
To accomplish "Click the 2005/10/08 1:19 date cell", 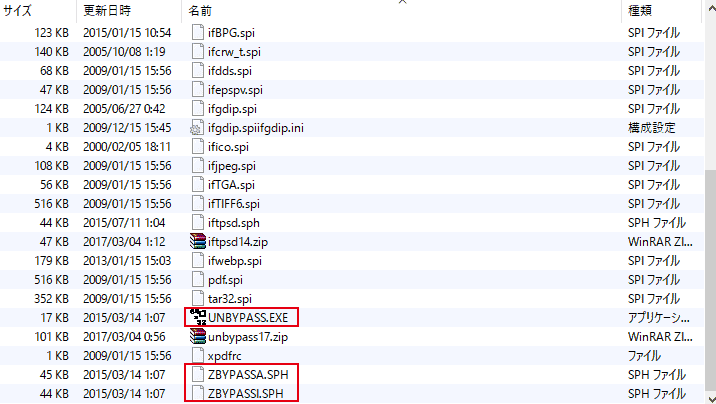I will pos(124,52).
